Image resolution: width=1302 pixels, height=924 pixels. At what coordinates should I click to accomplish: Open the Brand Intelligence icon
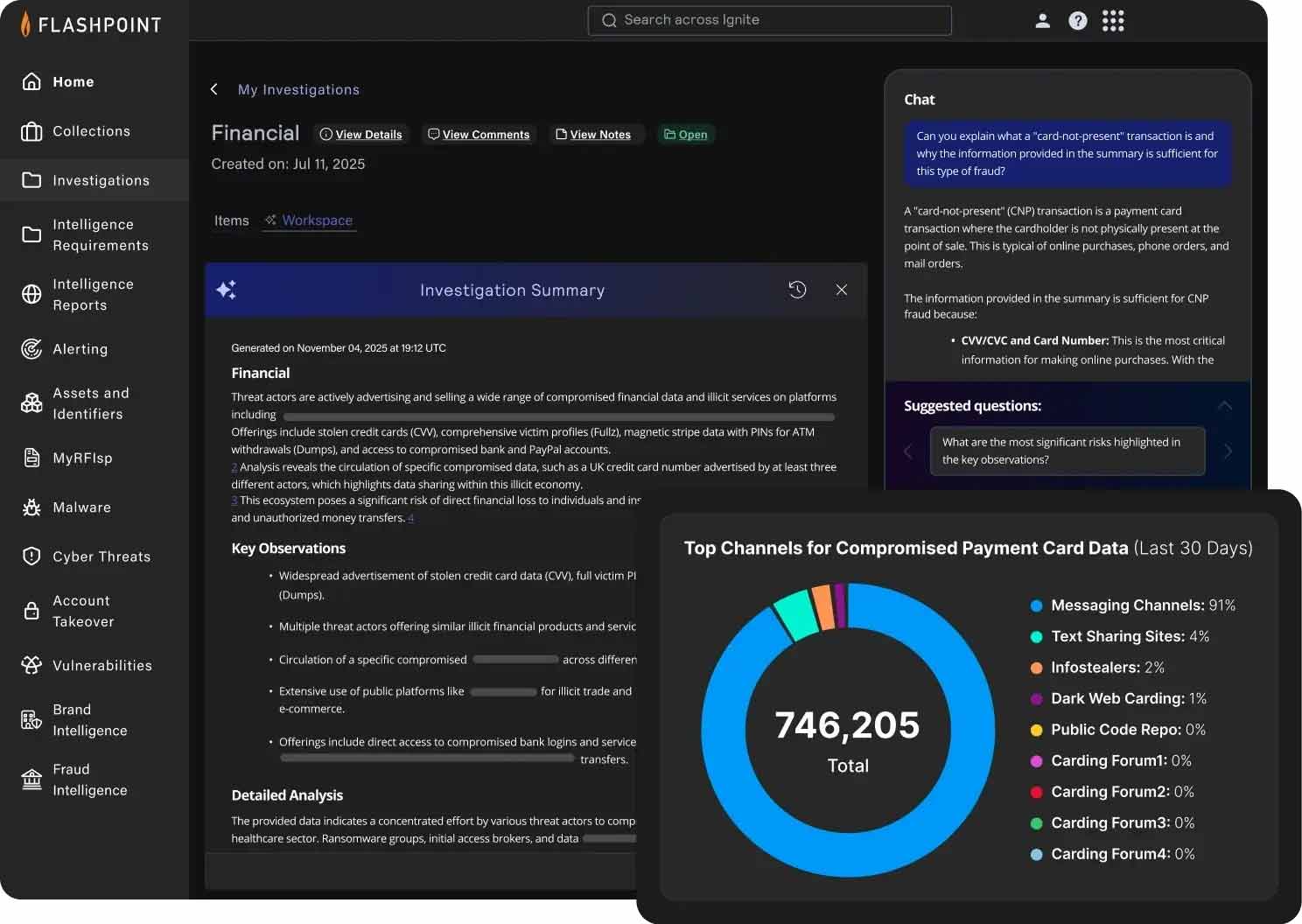coord(31,720)
